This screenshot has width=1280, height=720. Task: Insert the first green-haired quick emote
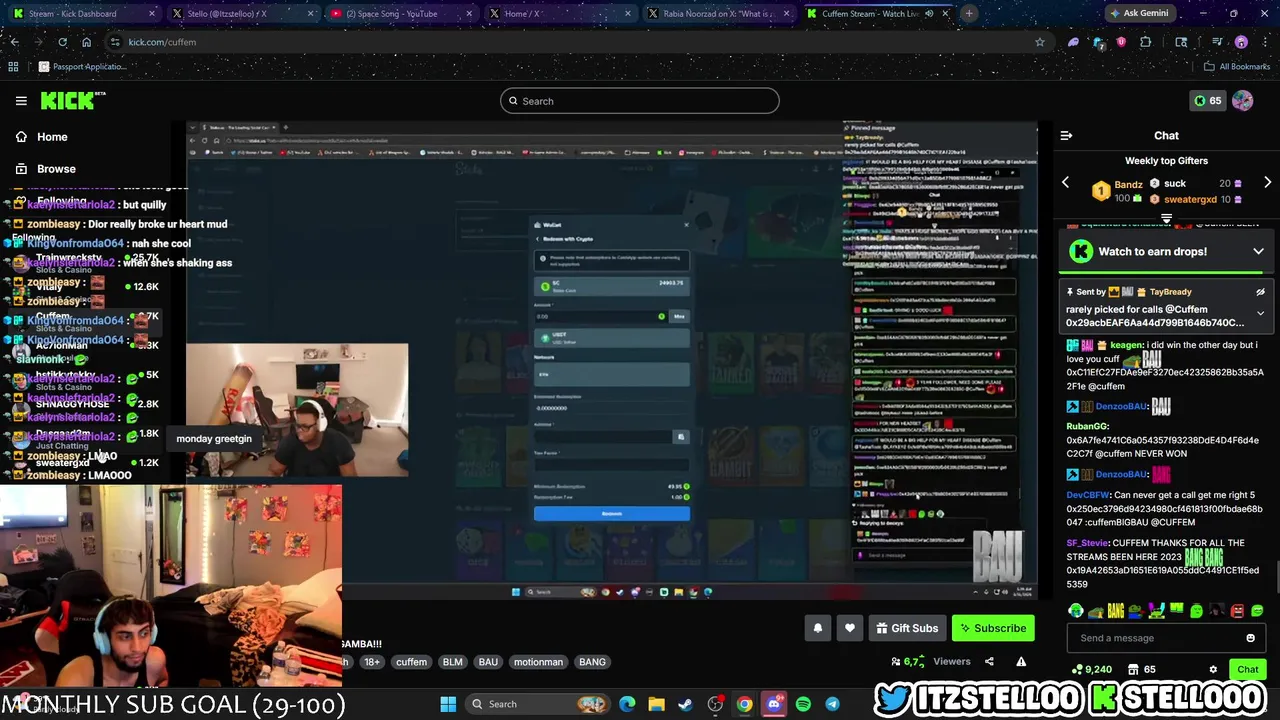[1076, 611]
